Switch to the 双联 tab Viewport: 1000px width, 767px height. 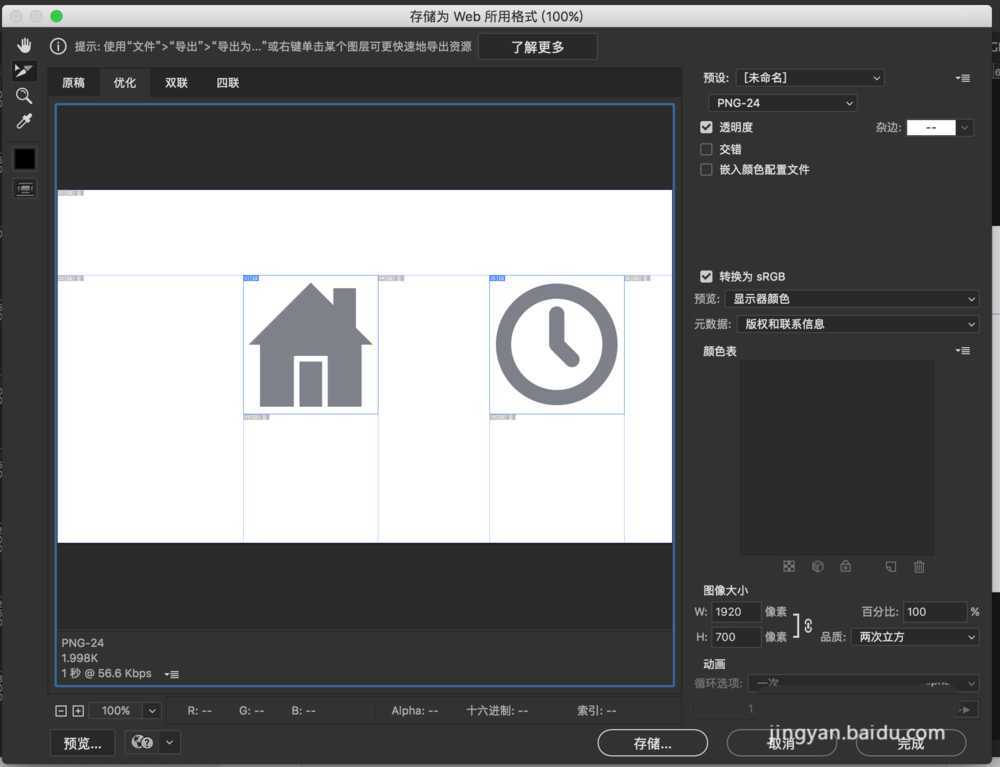coord(176,83)
